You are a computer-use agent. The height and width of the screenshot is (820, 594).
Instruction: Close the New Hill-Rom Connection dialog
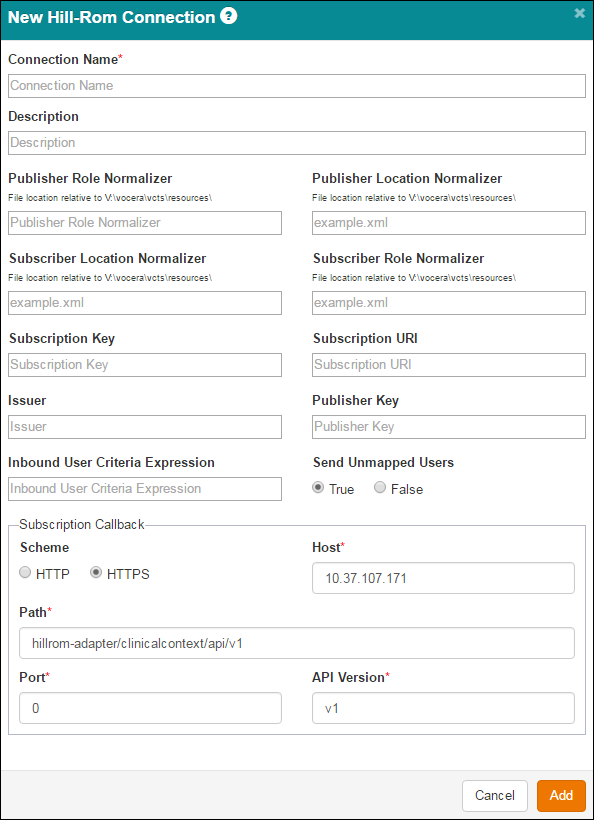click(579, 14)
